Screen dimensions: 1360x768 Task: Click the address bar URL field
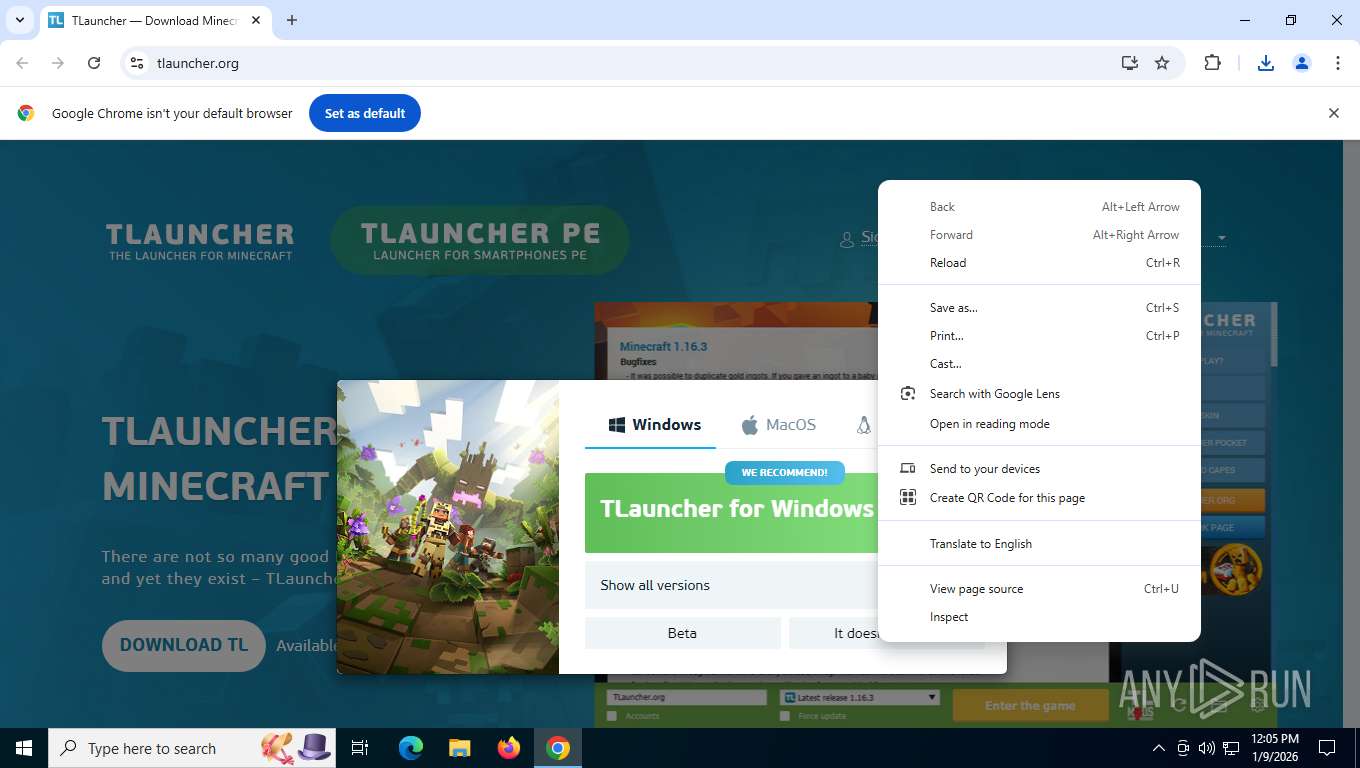[x=630, y=63]
